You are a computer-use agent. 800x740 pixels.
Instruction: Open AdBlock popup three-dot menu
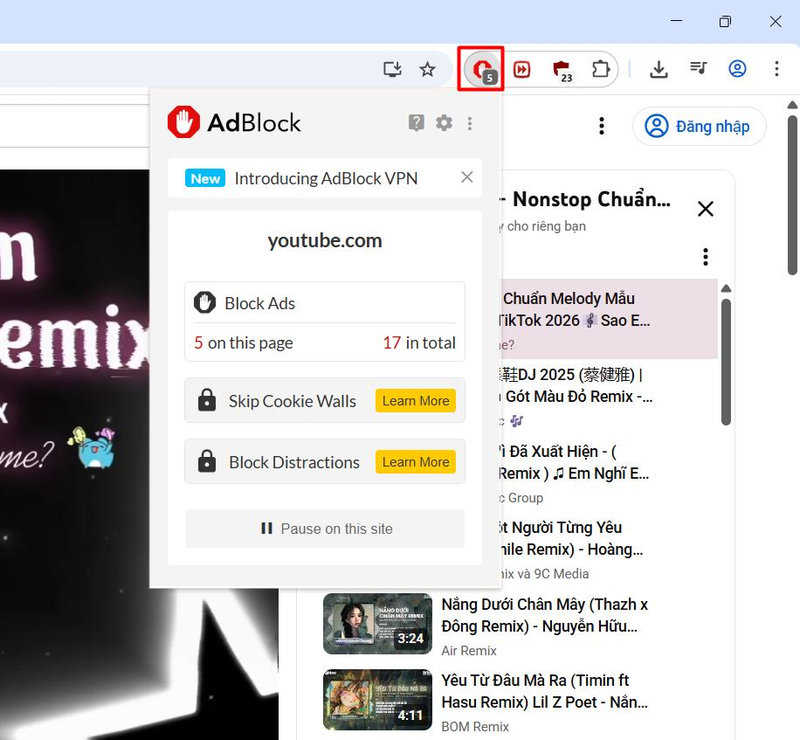(x=470, y=123)
